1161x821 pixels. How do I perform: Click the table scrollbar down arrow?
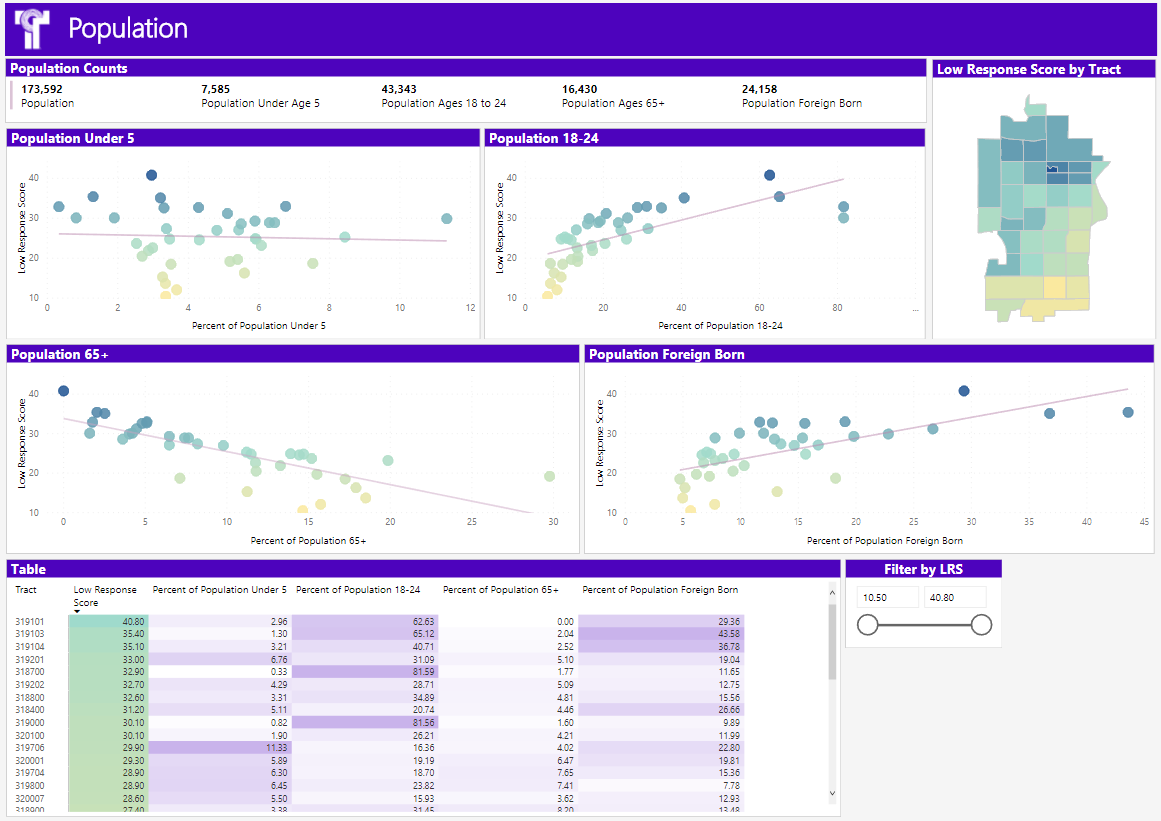click(832, 793)
